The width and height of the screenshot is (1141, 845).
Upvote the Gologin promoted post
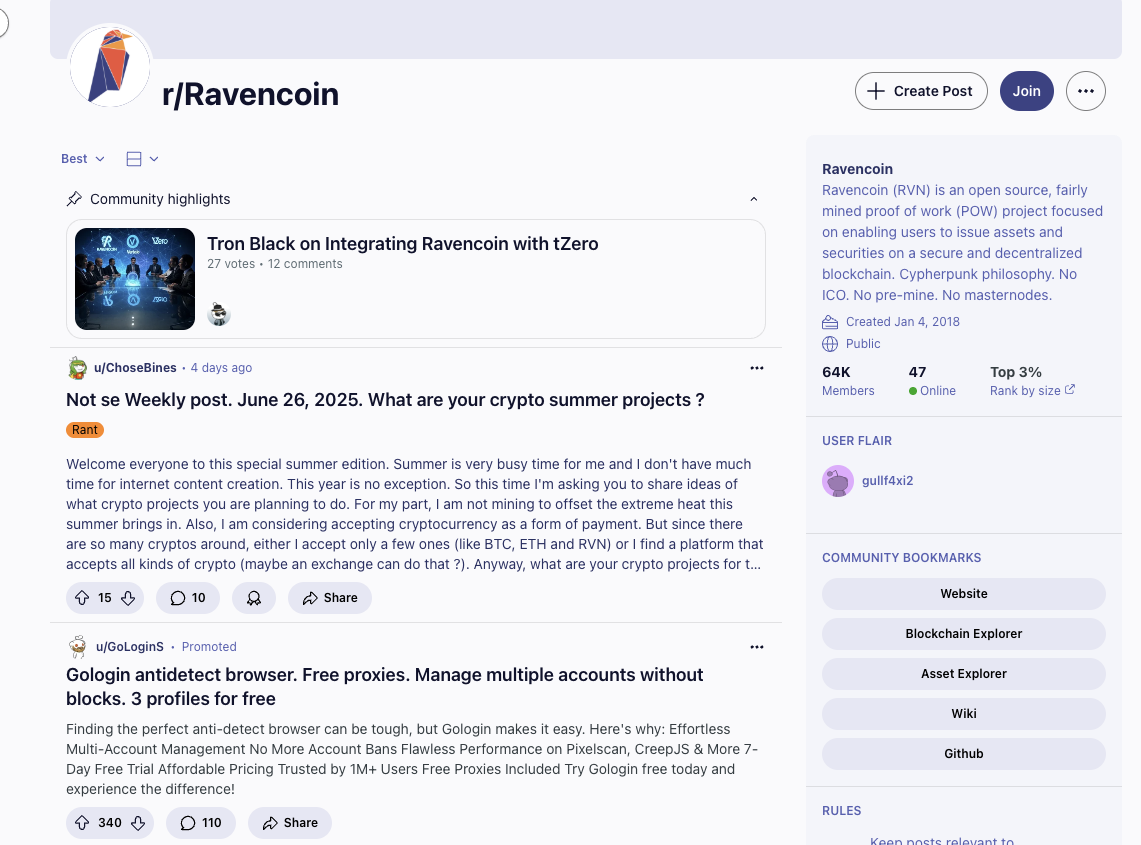pyautogui.click(x=82, y=823)
